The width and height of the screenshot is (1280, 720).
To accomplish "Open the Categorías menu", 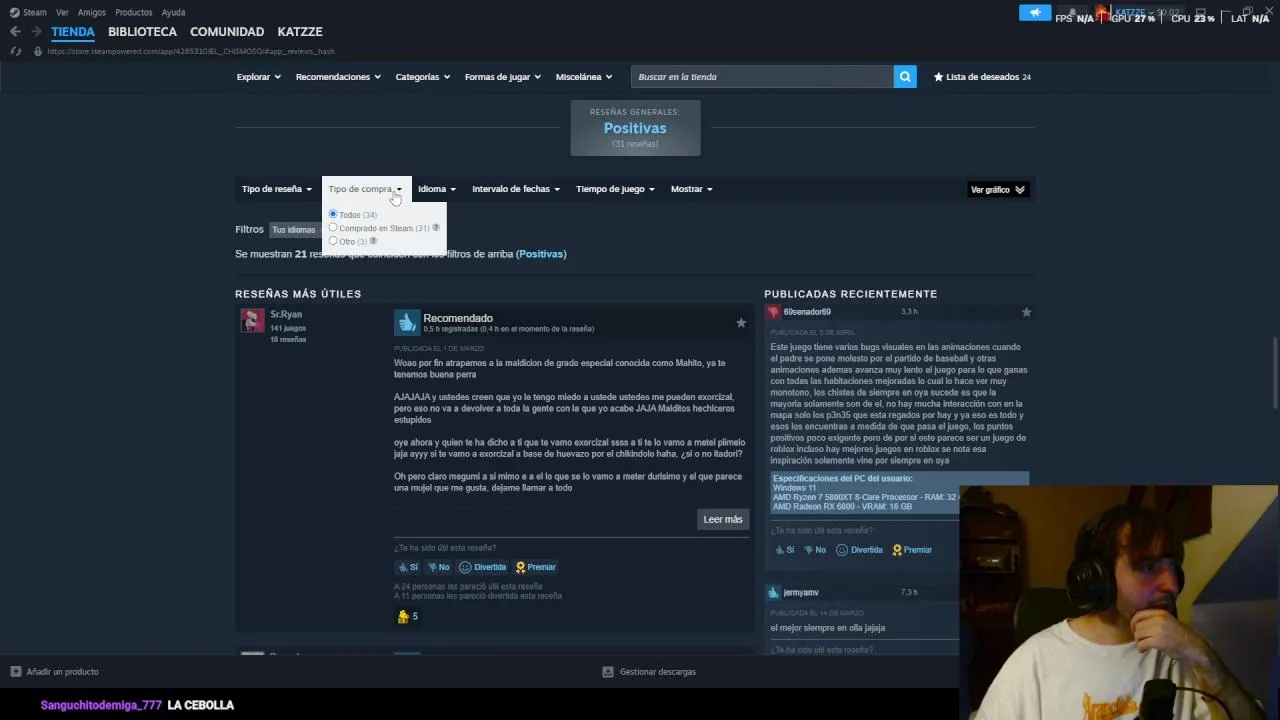I will 422,77.
